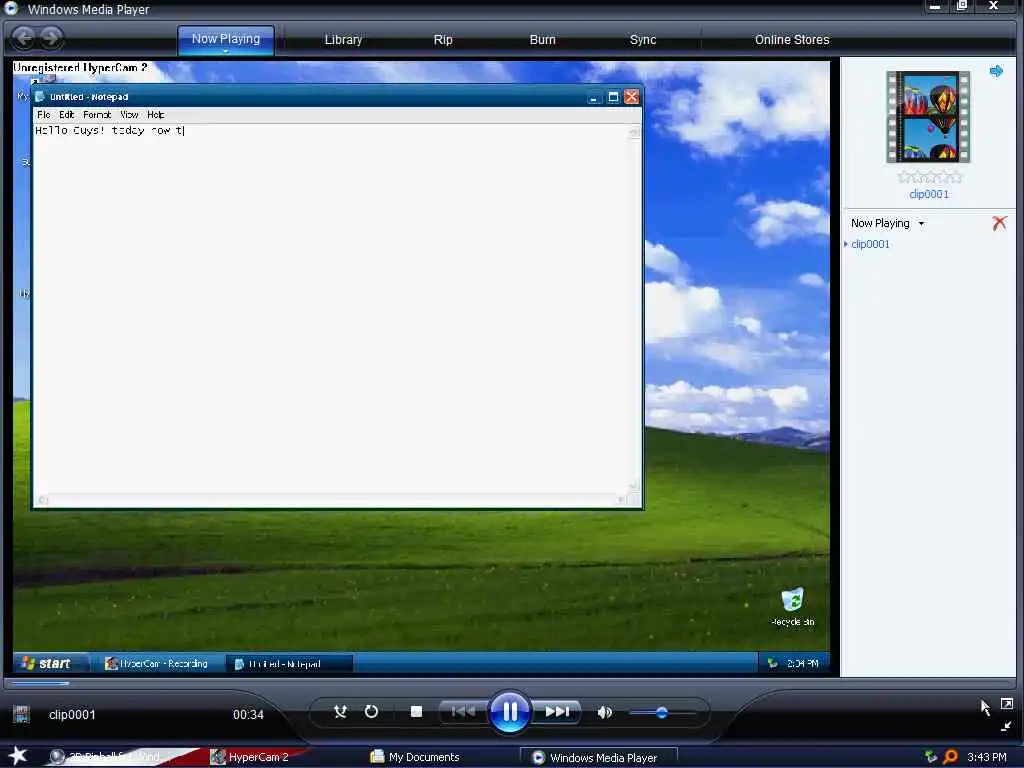Pause the playing clip
This screenshot has width=1024, height=768.
coord(509,711)
